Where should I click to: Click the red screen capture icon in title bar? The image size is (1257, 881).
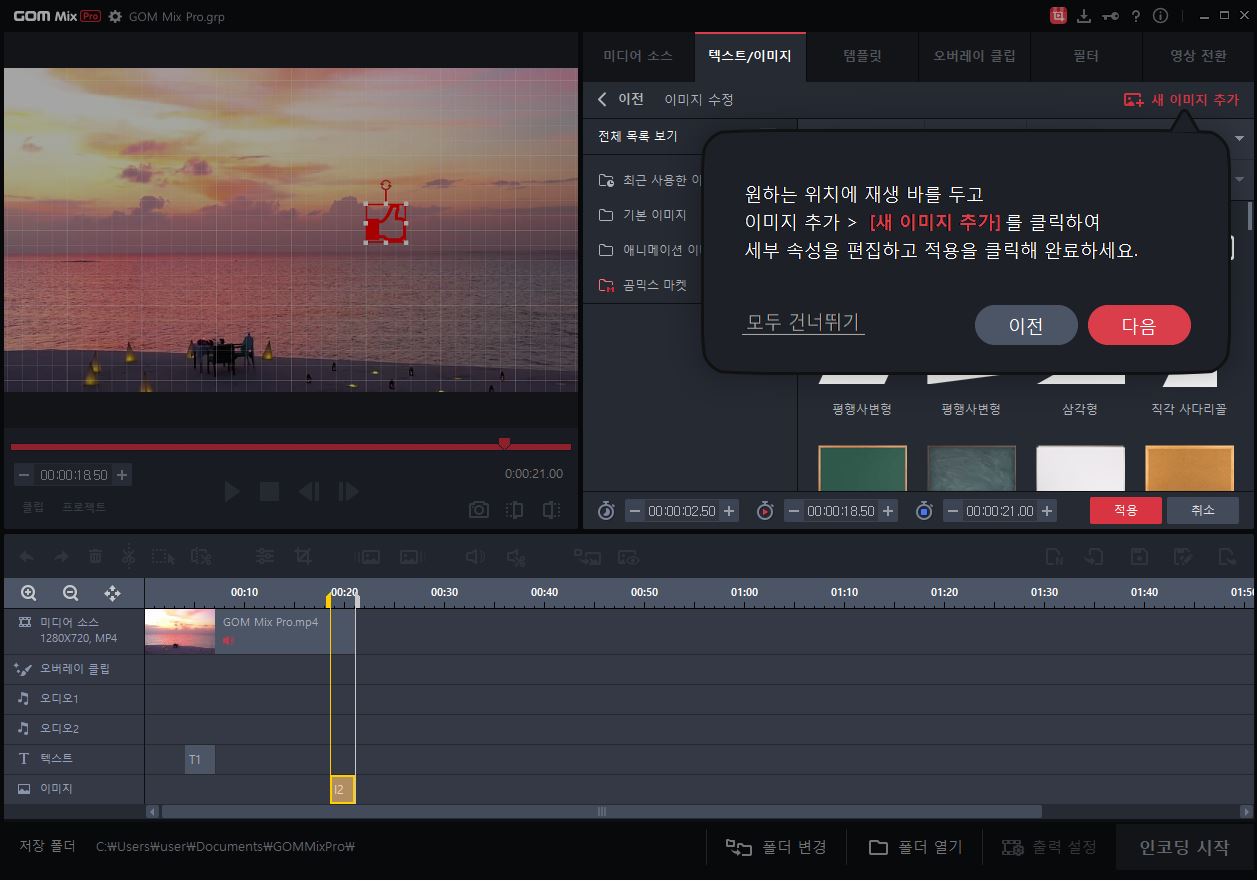(1058, 16)
